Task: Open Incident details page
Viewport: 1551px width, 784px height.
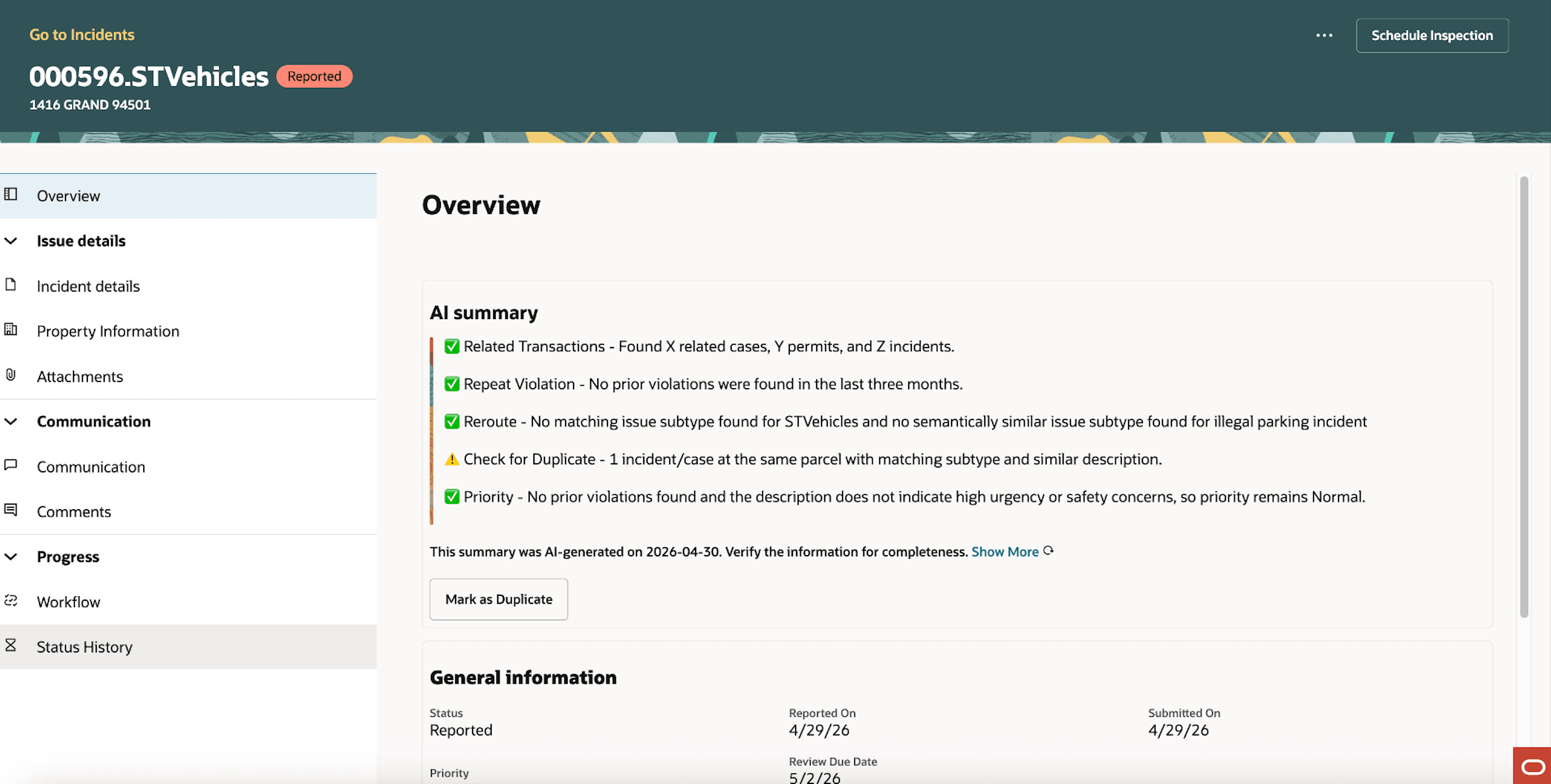Action: click(x=188, y=286)
